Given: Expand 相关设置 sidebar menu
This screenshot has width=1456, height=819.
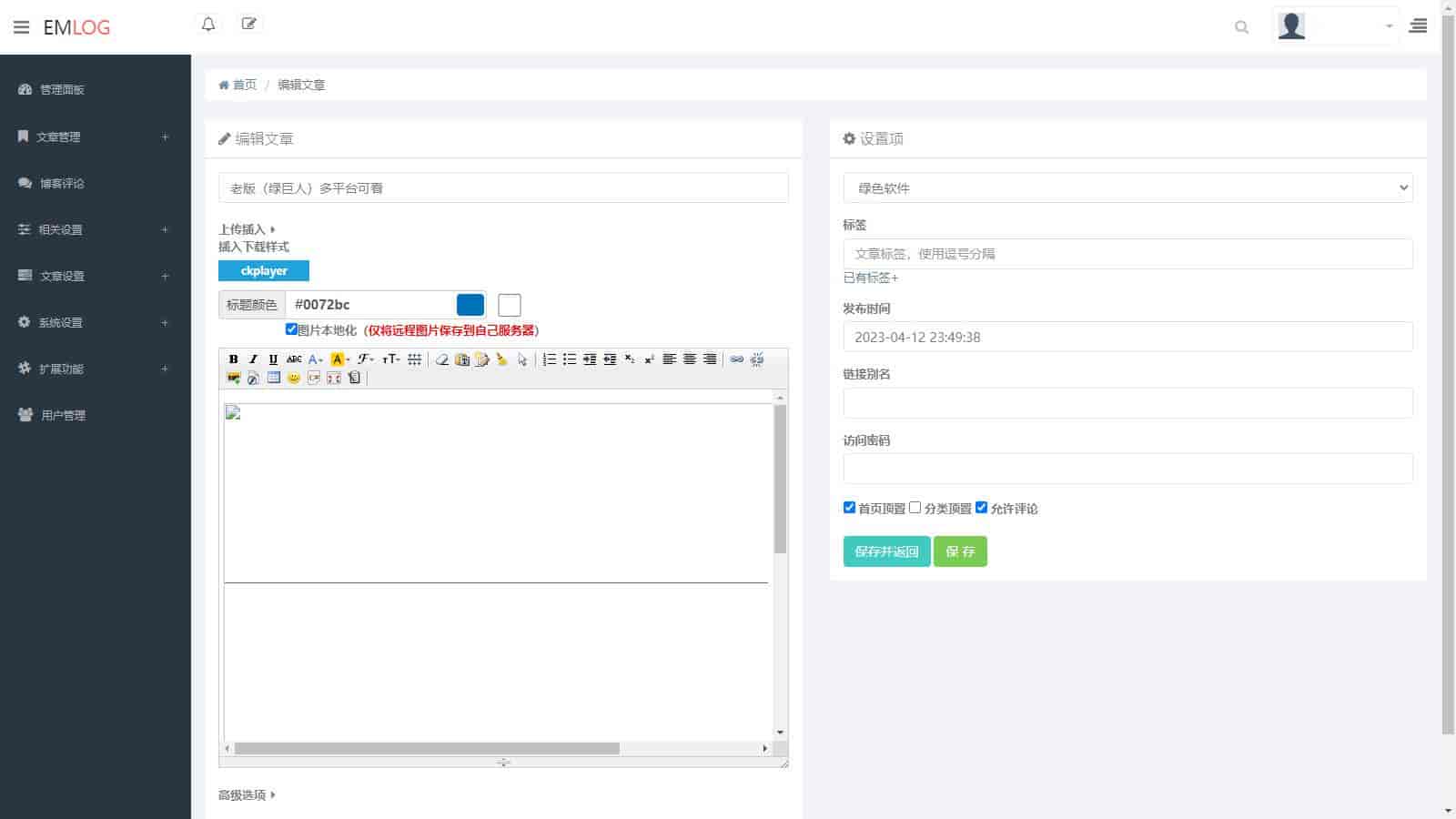Looking at the screenshot, I should (95, 229).
